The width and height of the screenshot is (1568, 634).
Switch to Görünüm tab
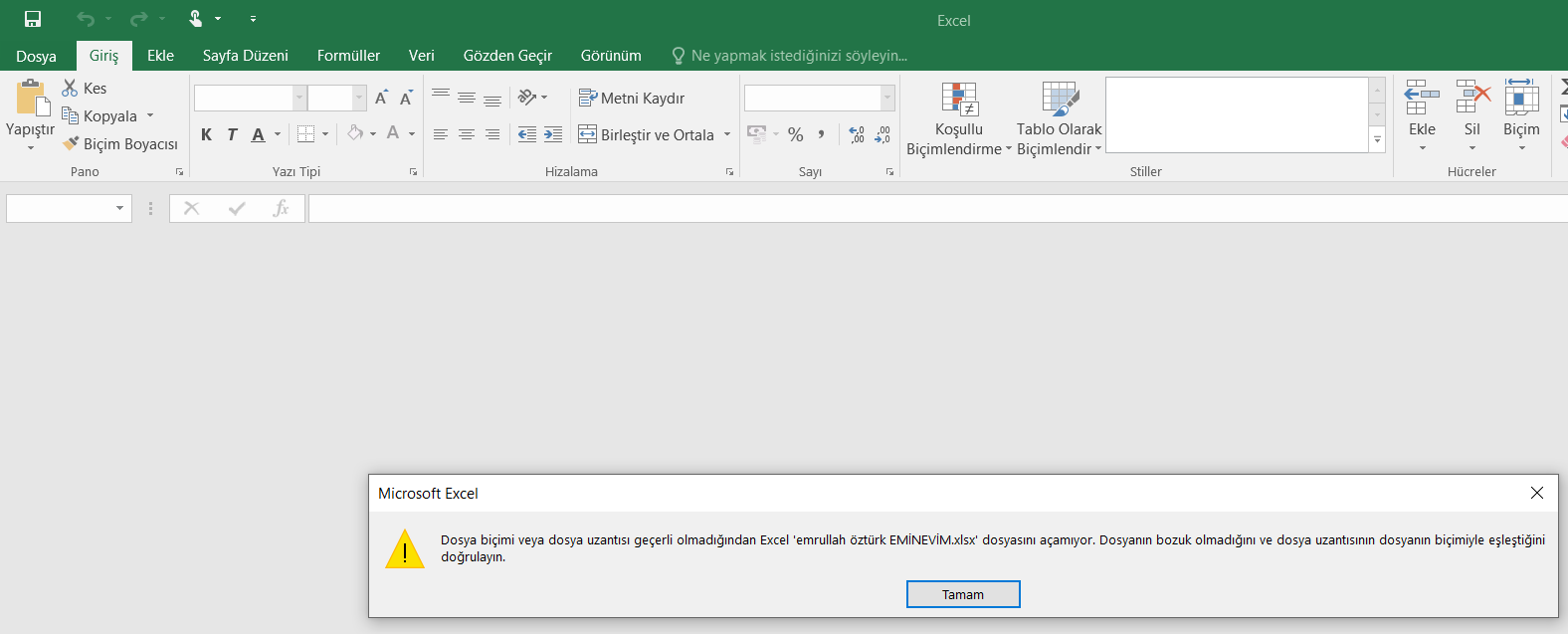click(611, 56)
